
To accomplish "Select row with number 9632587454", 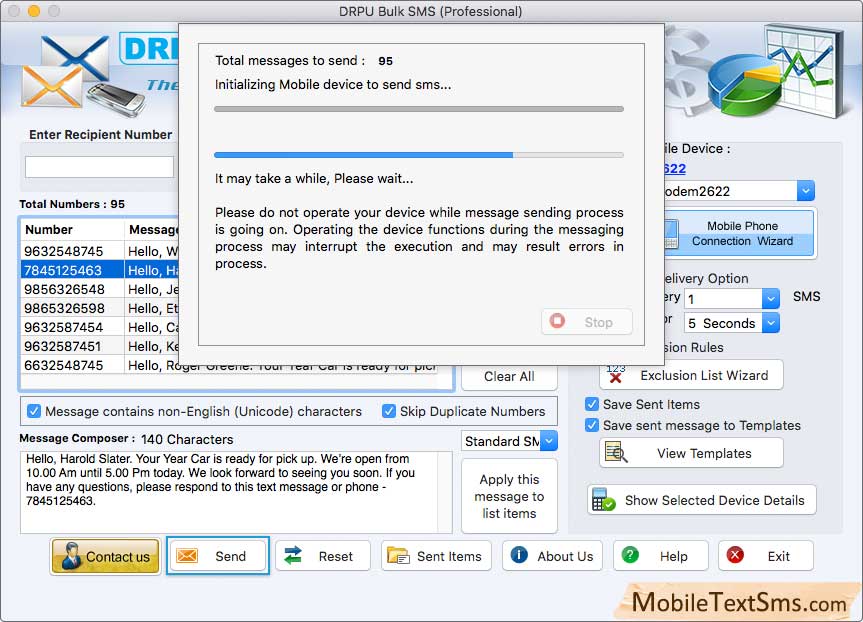I will click(x=100, y=327).
